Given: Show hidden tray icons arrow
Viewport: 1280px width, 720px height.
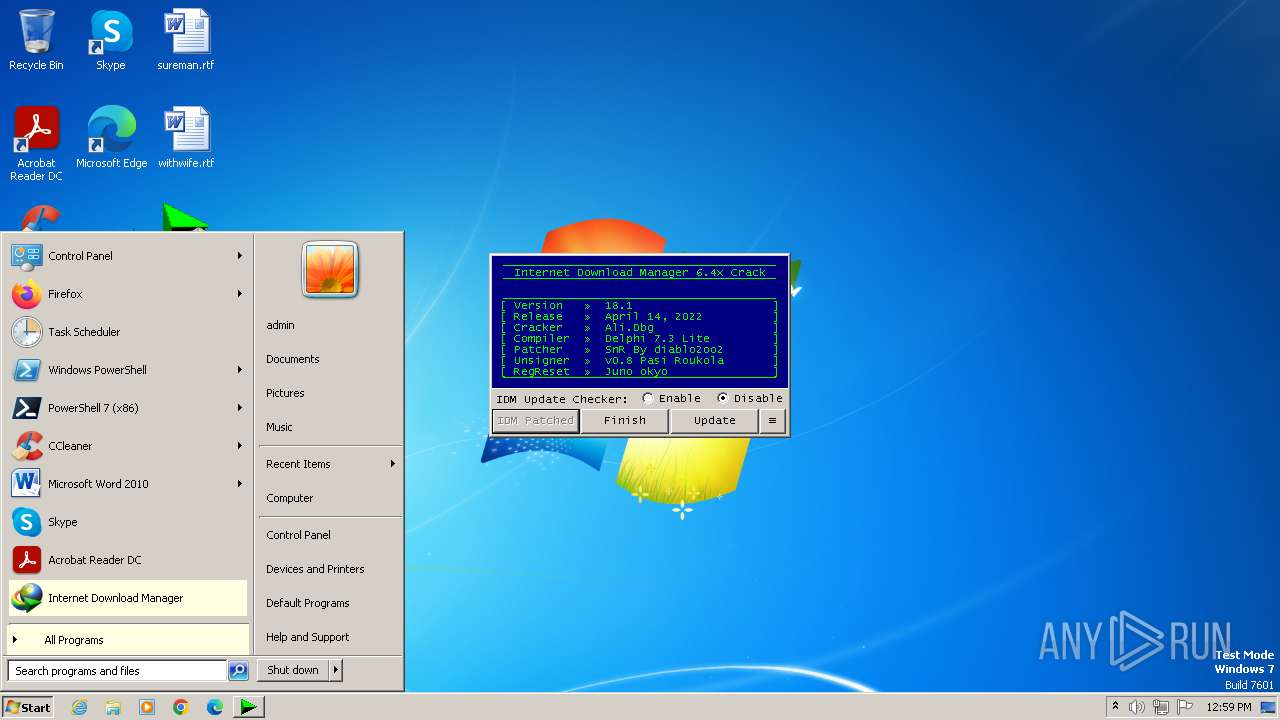Looking at the screenshot, I should 1115,707.
